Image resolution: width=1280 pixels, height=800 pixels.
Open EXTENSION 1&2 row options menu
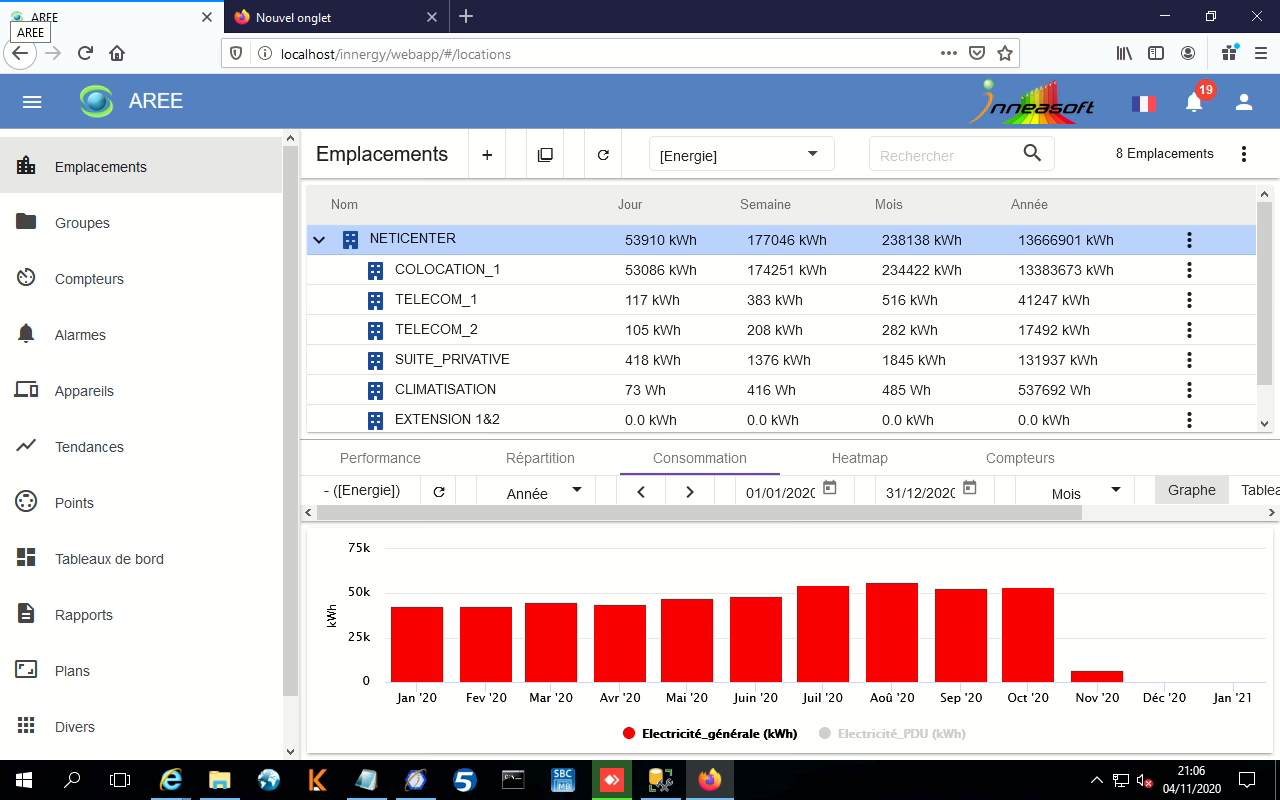(x=1189, y=420)
